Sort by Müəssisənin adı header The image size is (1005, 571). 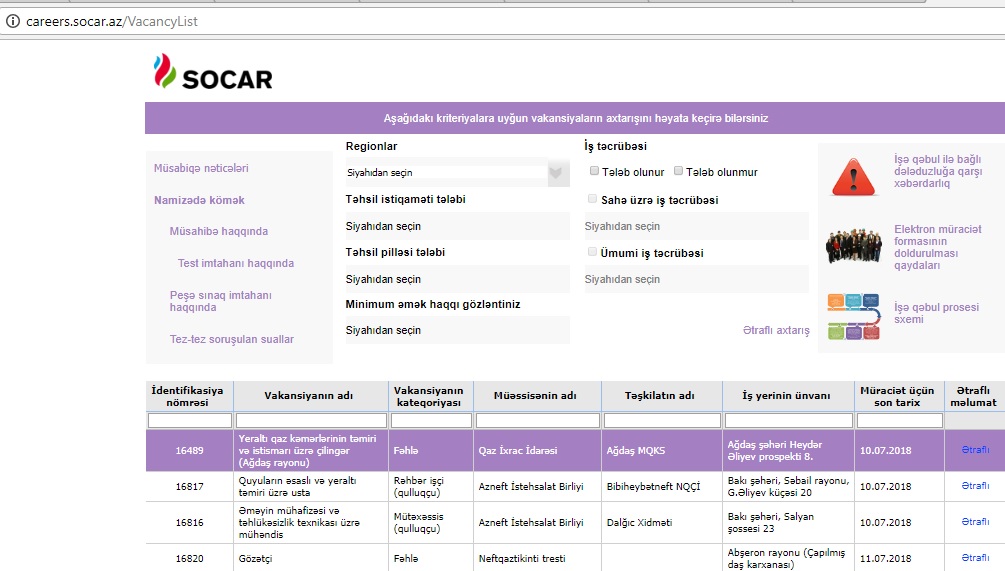tap(537, 396)
